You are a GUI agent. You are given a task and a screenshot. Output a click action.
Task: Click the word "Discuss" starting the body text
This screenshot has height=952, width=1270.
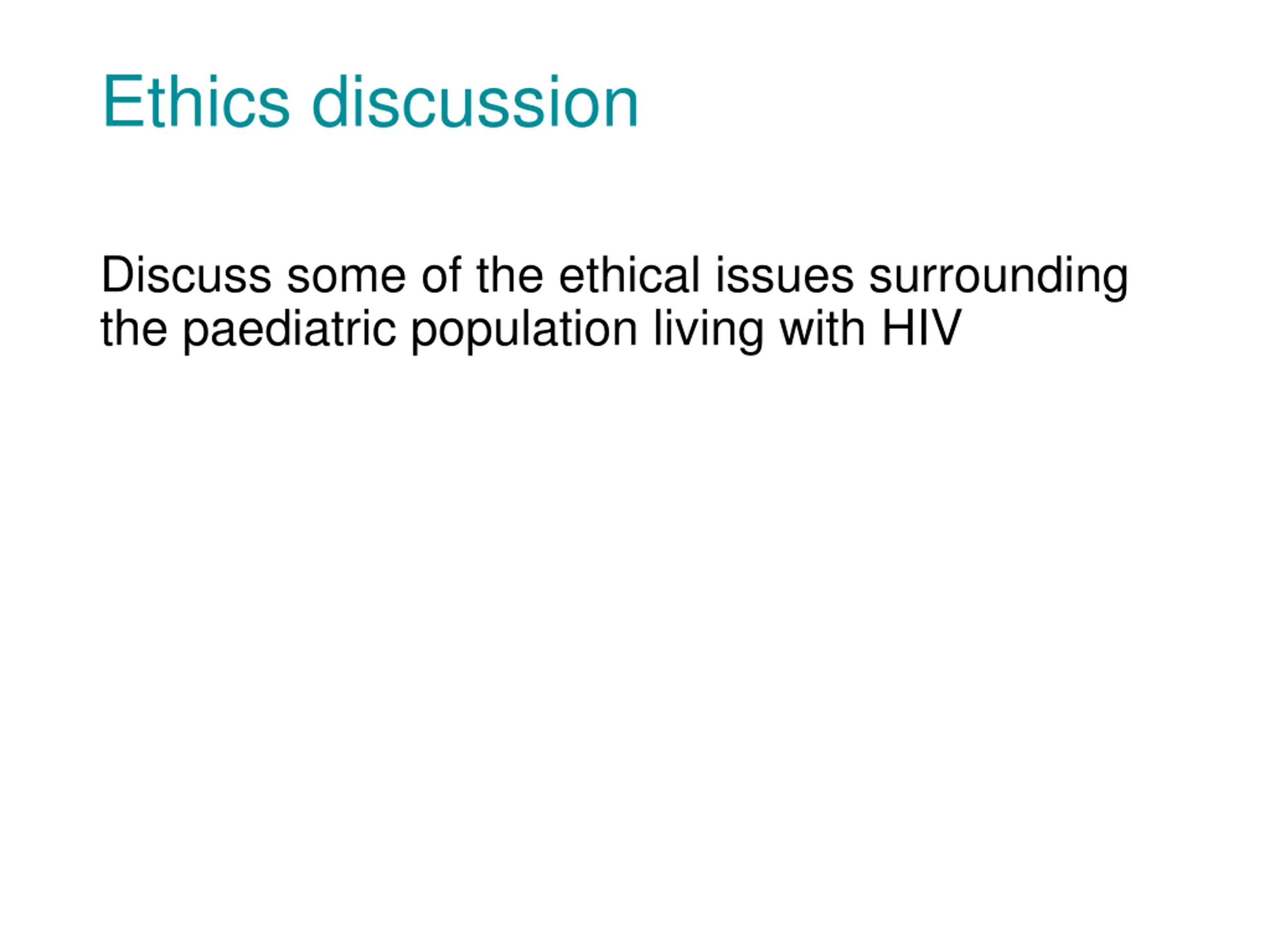(x=186, y=275)
